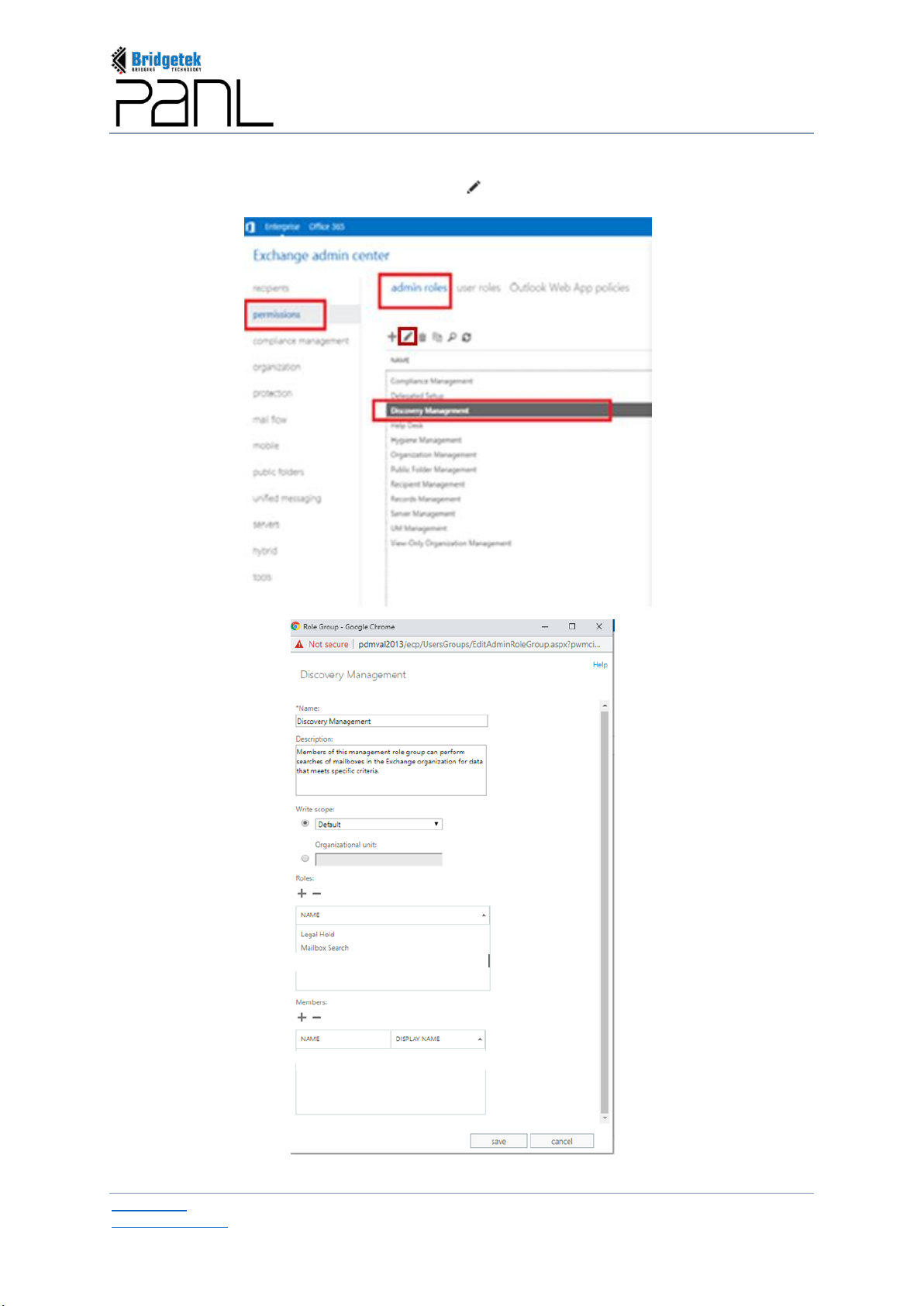Open mail flow in the left navigation
The width and height of the screenshot is (924, 1306).
point(269,420)
